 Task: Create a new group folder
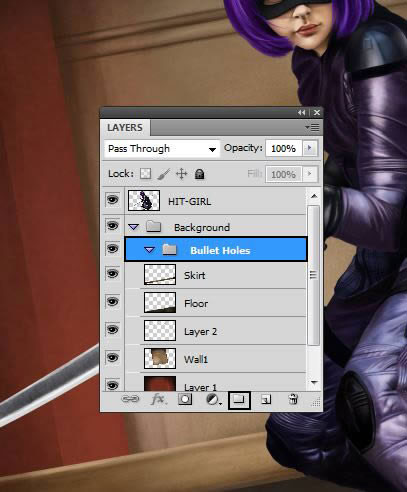[239, 400]
